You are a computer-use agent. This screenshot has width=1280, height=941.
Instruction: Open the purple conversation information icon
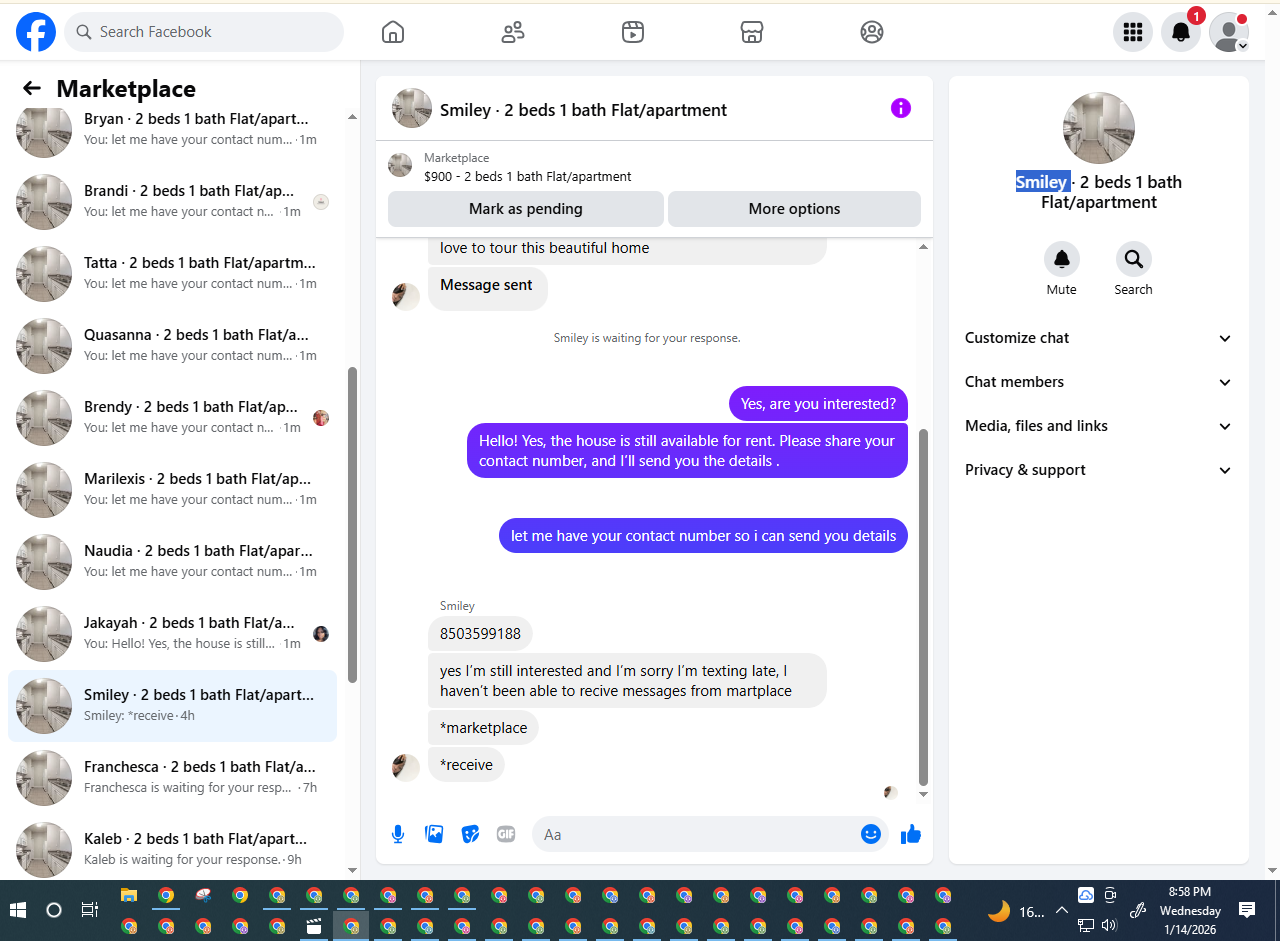pos(901,108)
